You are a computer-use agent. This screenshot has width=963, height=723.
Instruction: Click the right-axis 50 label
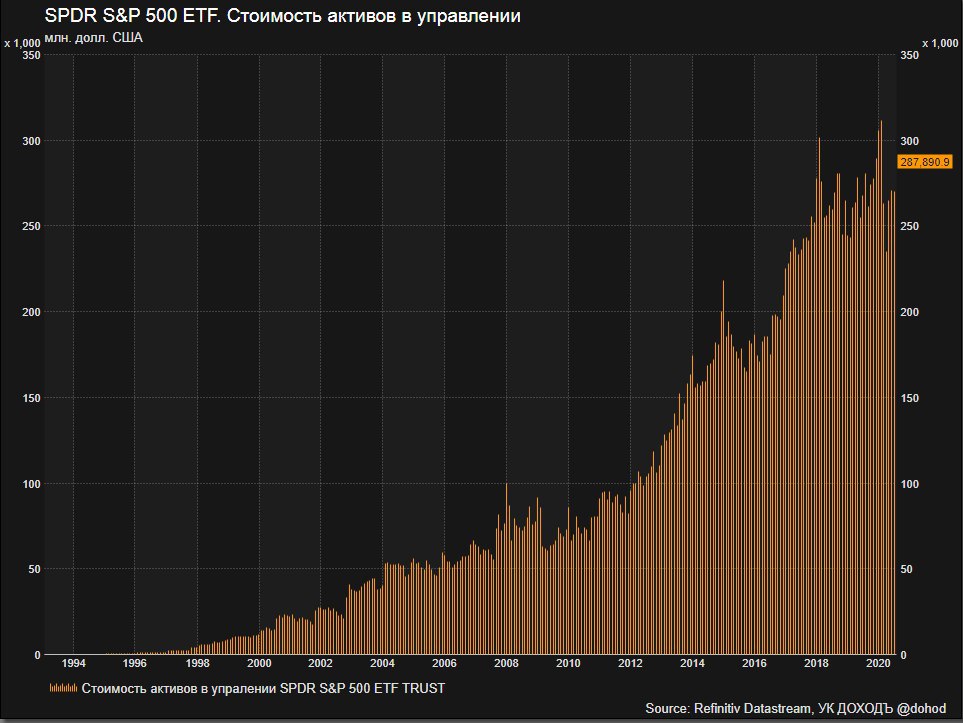click(906, 569)
